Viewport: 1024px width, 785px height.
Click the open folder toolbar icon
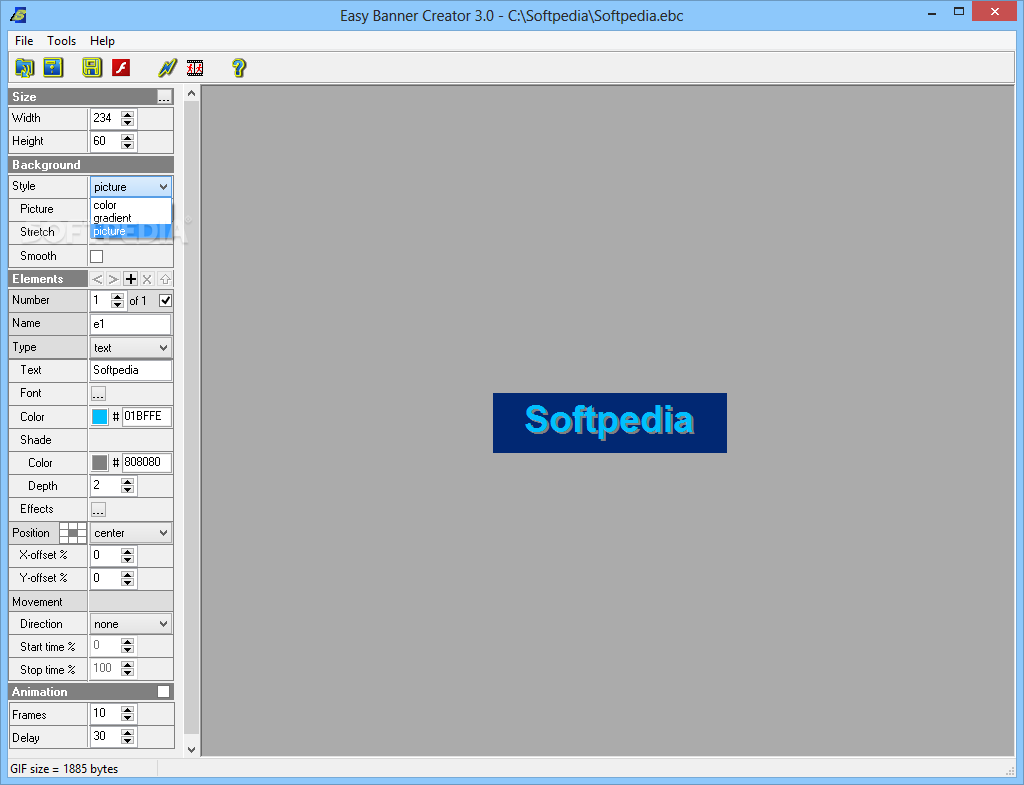(x=24, y=67)
